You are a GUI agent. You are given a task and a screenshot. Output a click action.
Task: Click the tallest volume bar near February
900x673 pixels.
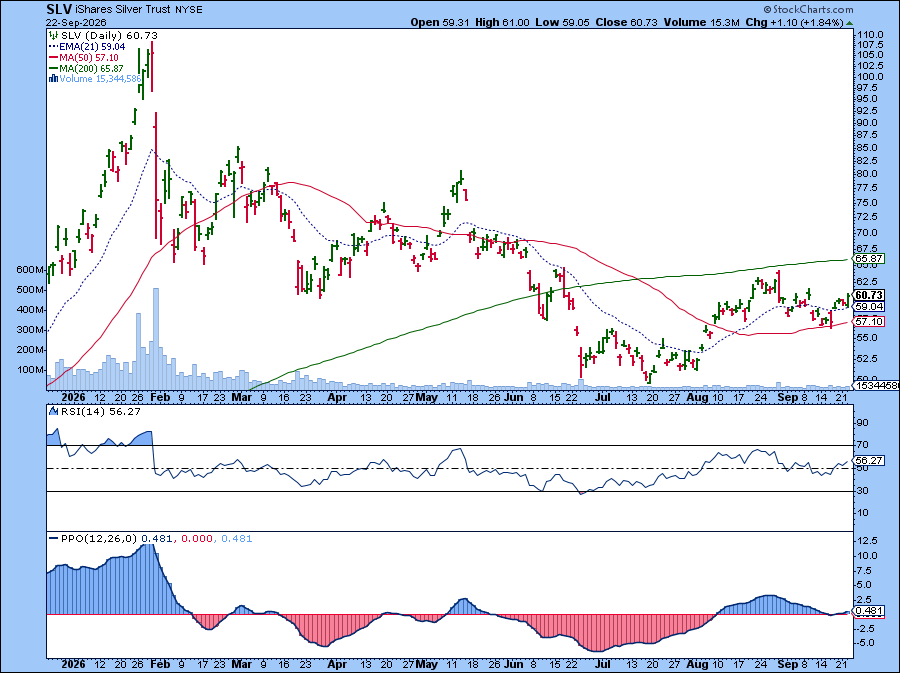[156, 339]
